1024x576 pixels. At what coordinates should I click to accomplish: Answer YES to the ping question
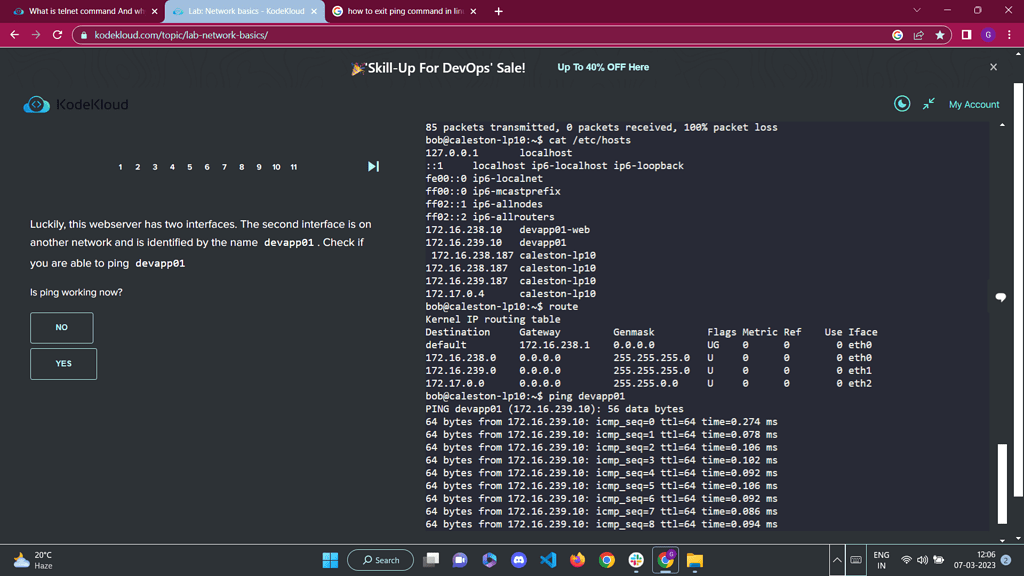pos(63,363)
